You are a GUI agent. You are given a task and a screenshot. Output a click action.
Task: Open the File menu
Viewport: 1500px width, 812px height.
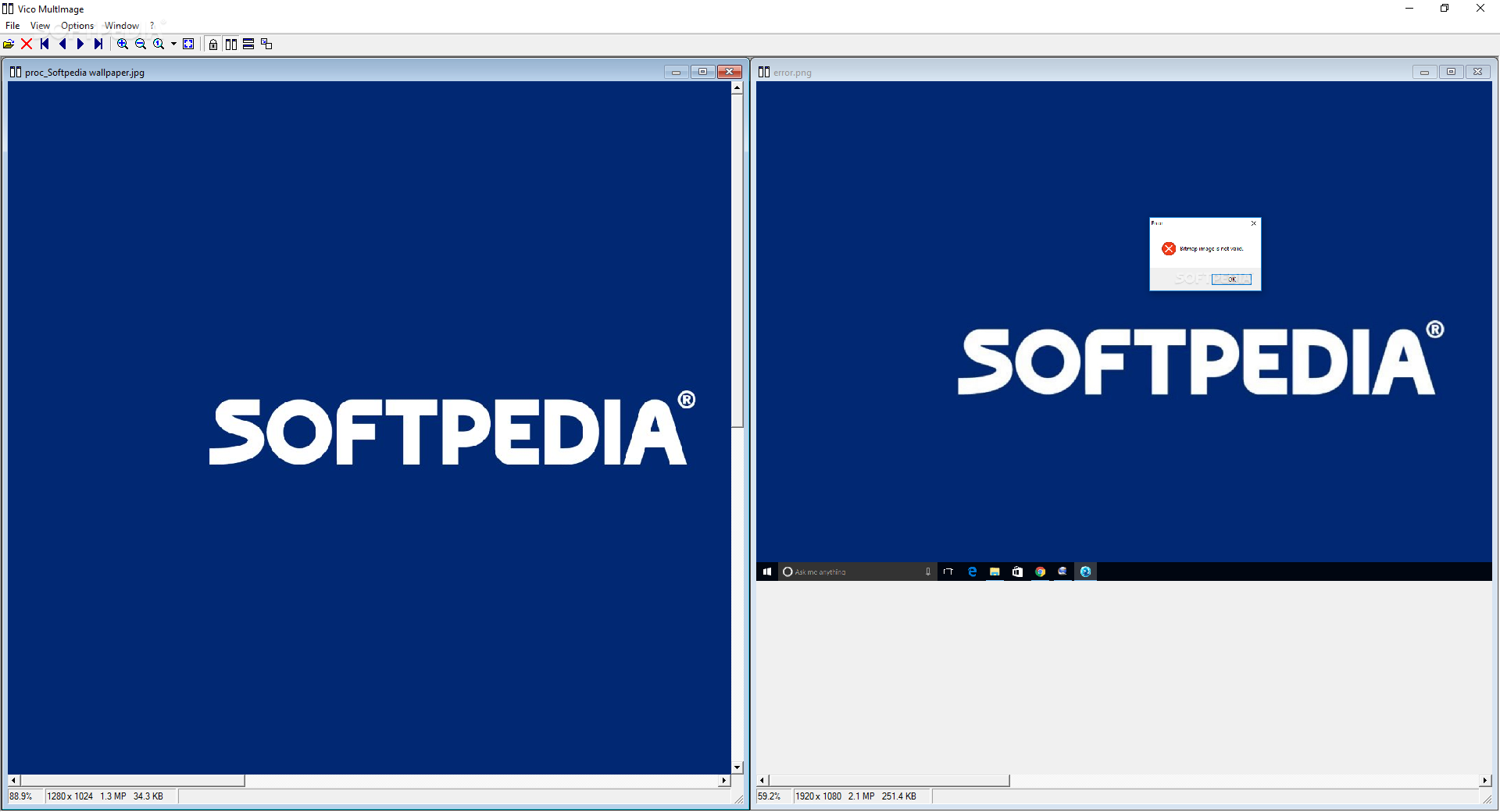pos(12,26)
